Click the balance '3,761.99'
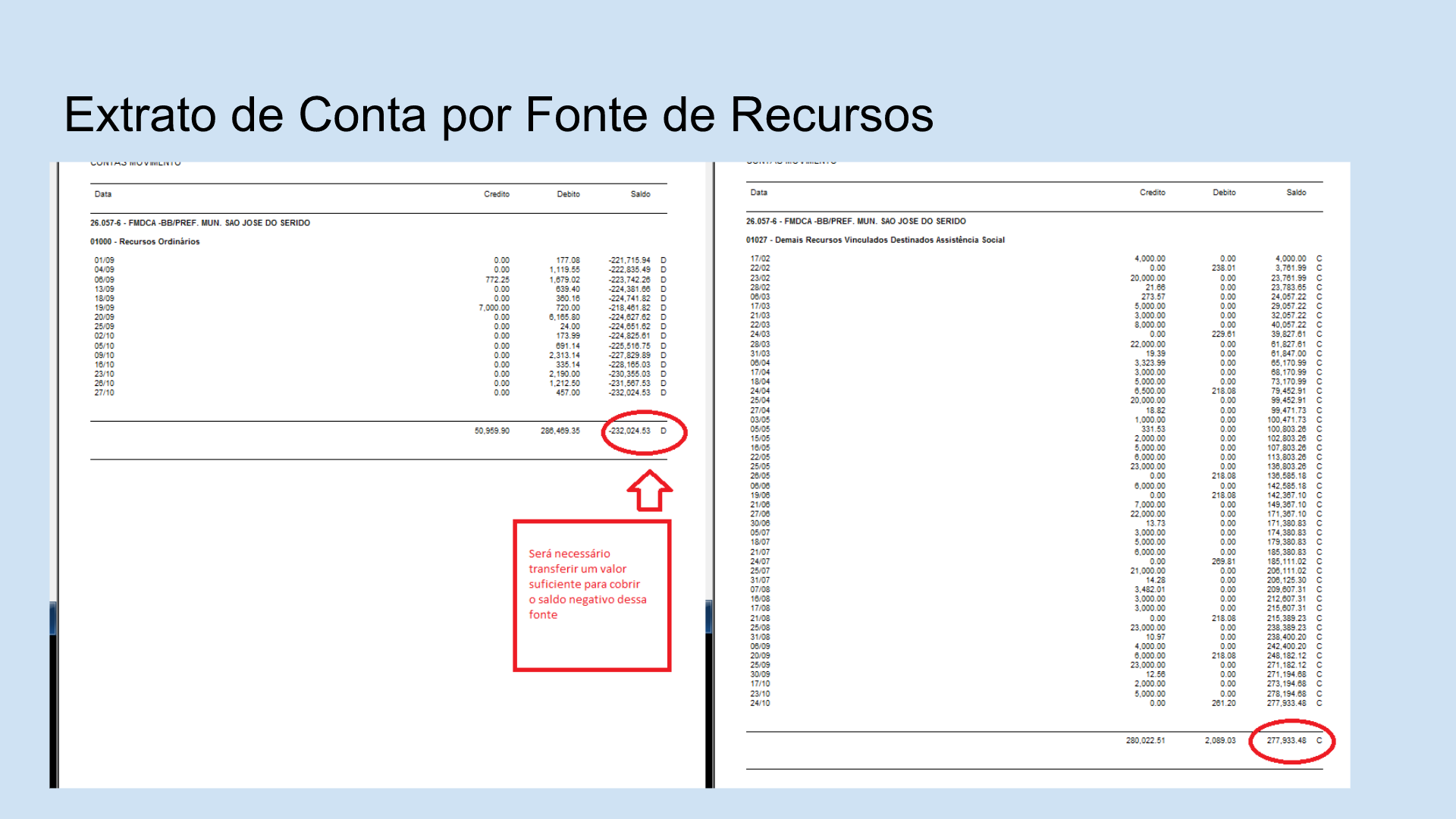Viewport: 1456px width, 819px height. coord(1291,268)
